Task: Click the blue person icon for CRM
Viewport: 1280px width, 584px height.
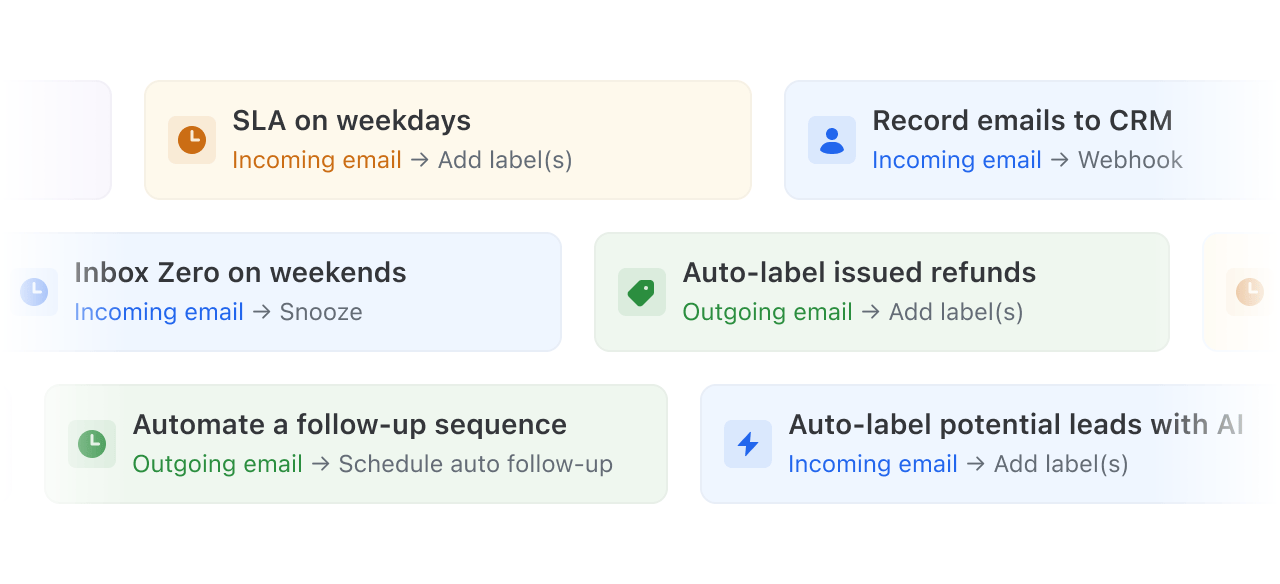Action: point(832,140)
